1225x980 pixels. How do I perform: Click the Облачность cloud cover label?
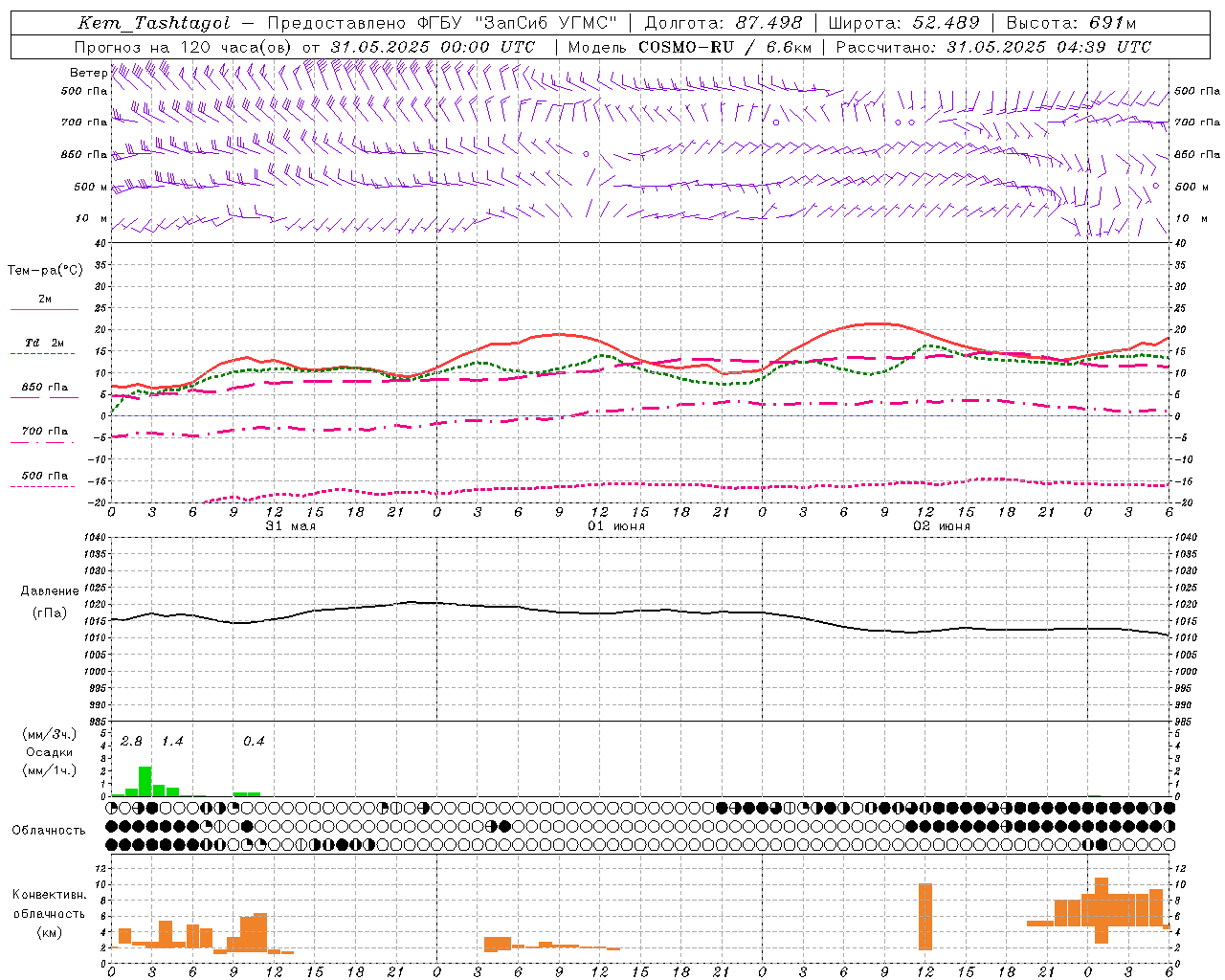[x=49, y=831]
